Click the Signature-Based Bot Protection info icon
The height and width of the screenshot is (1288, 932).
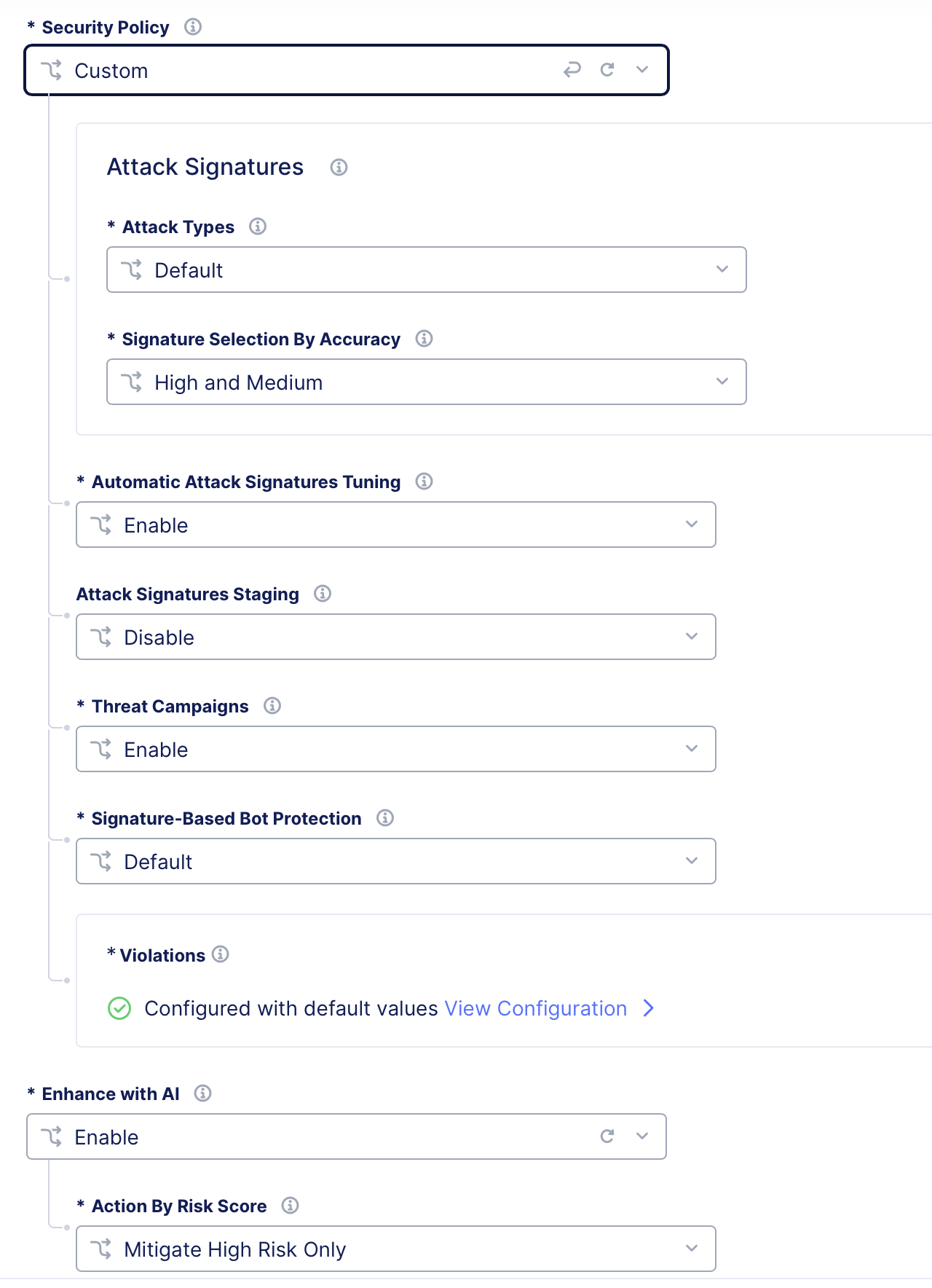point(385,818)
